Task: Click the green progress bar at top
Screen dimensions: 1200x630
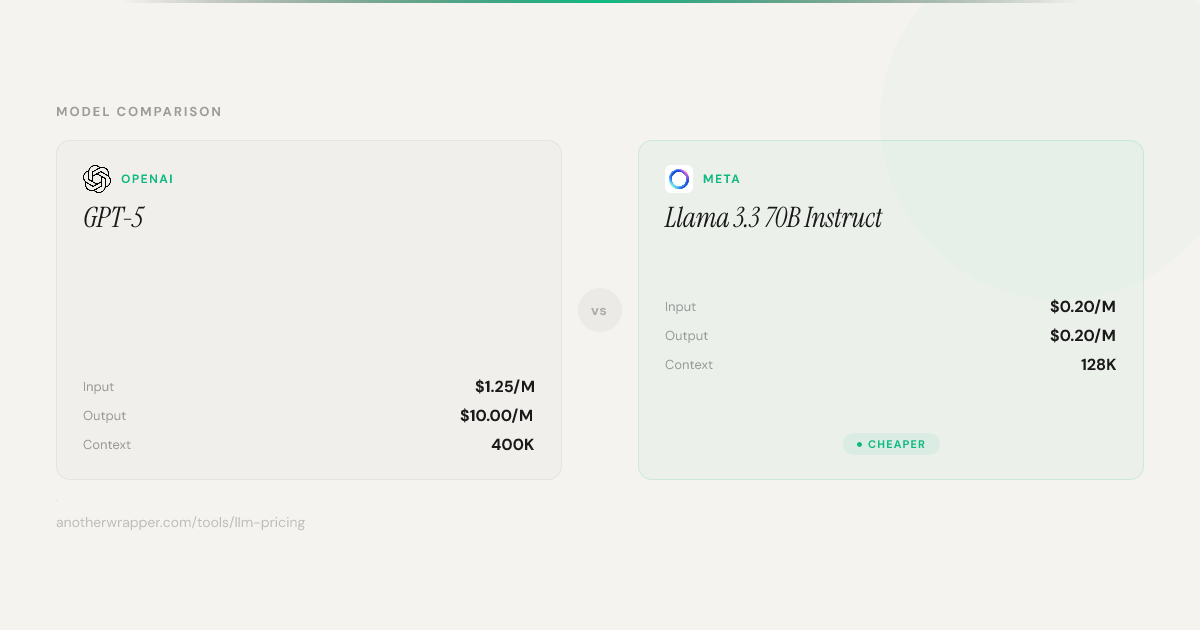Action: pos(600,2)
